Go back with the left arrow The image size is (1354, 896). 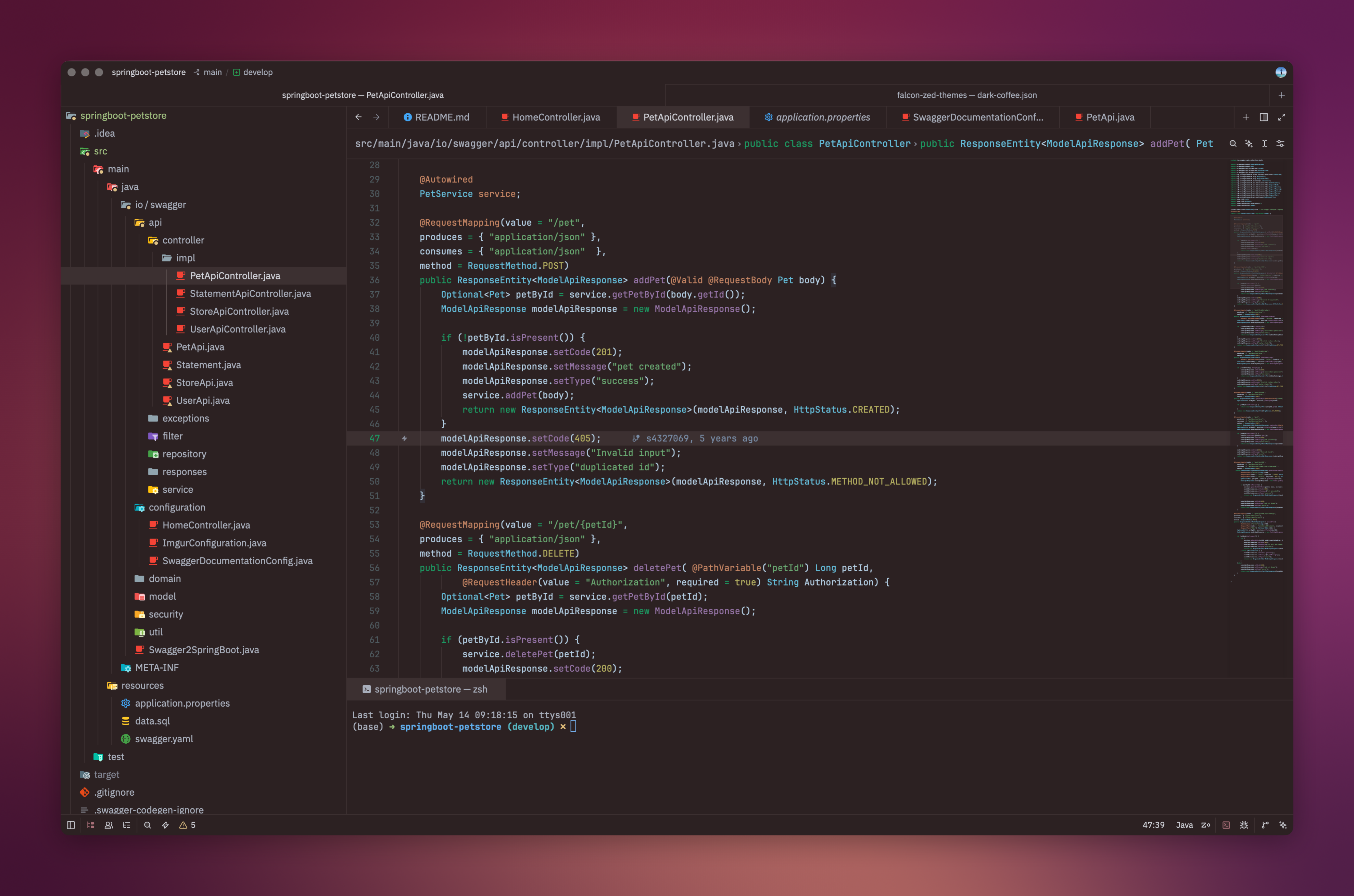pyautogui.click(x=358, y=117)
